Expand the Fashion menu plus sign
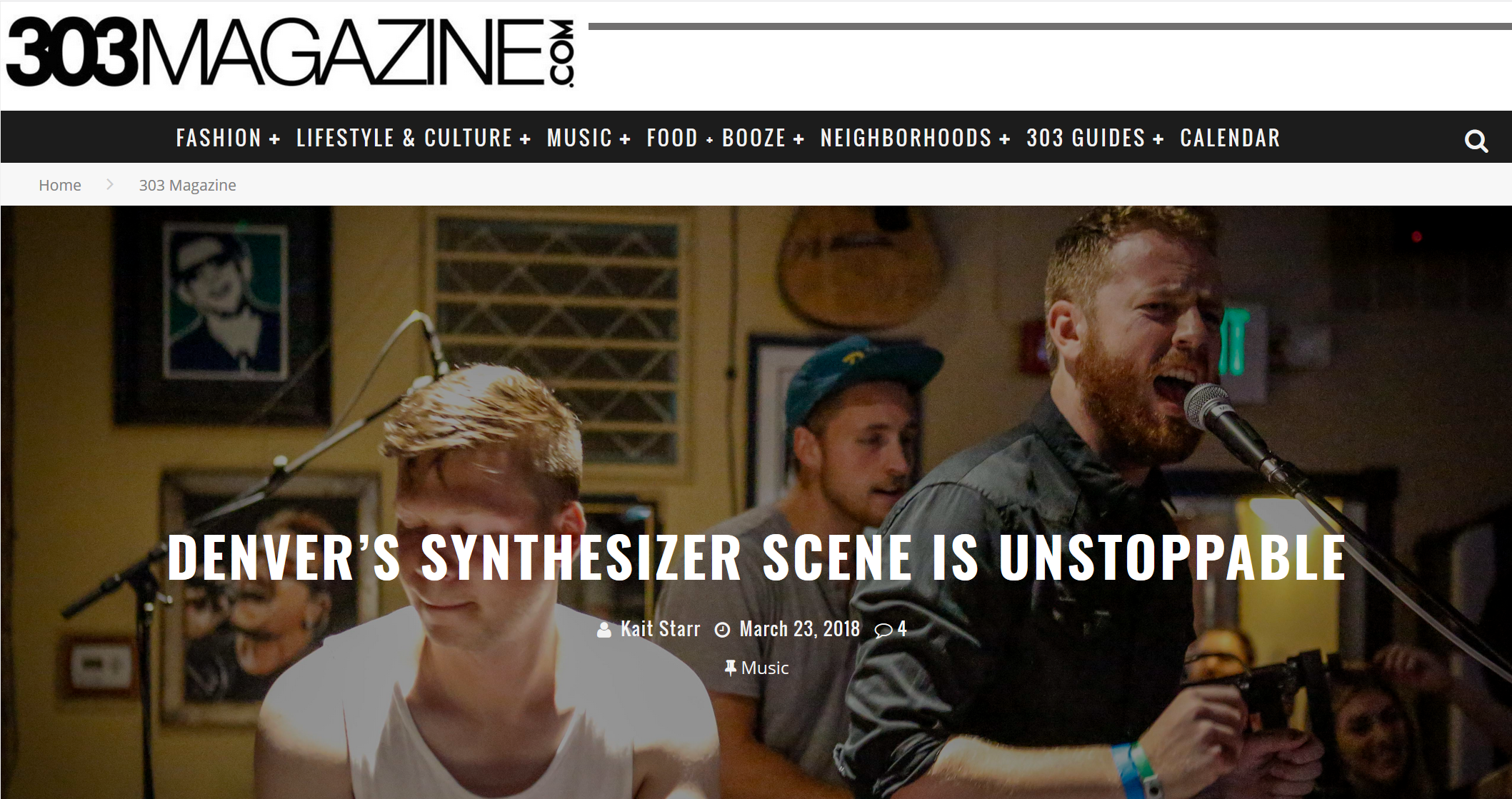This screenshot has width=1512, height=799. pos(274,139)
